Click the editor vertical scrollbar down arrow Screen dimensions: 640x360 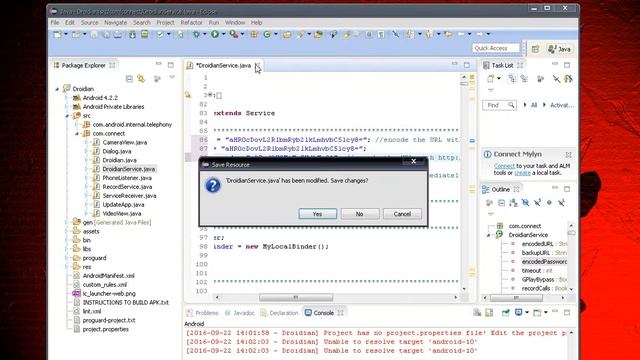464,289
